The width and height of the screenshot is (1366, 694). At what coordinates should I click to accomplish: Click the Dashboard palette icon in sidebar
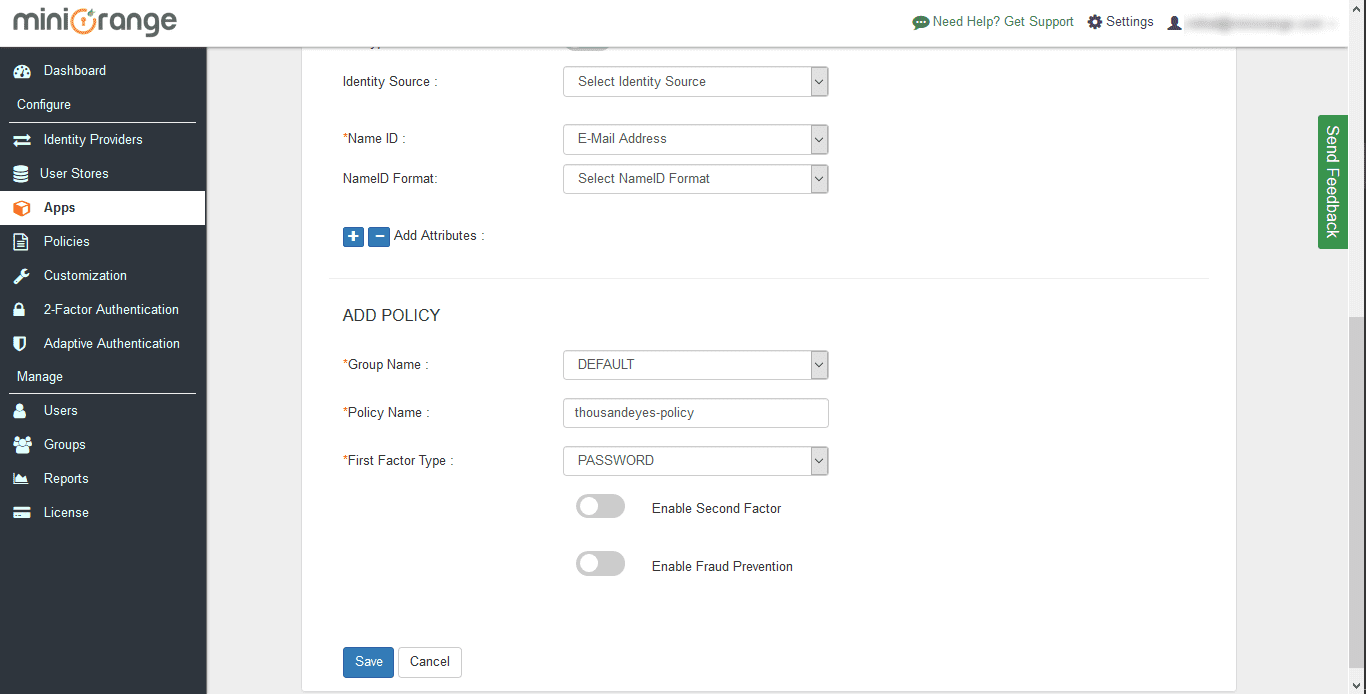(x=22, y=71)
